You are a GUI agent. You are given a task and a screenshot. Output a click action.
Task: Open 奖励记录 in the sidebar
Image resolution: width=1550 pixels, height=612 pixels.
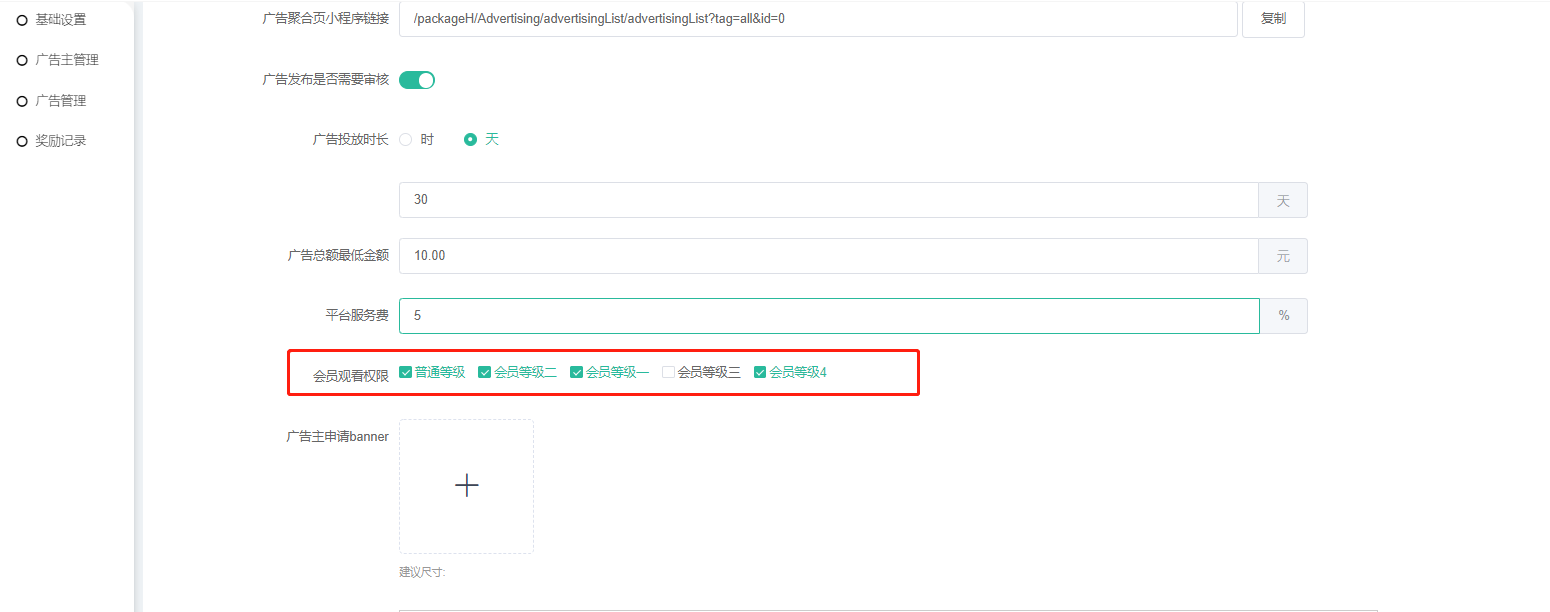(x=60, y=141)
